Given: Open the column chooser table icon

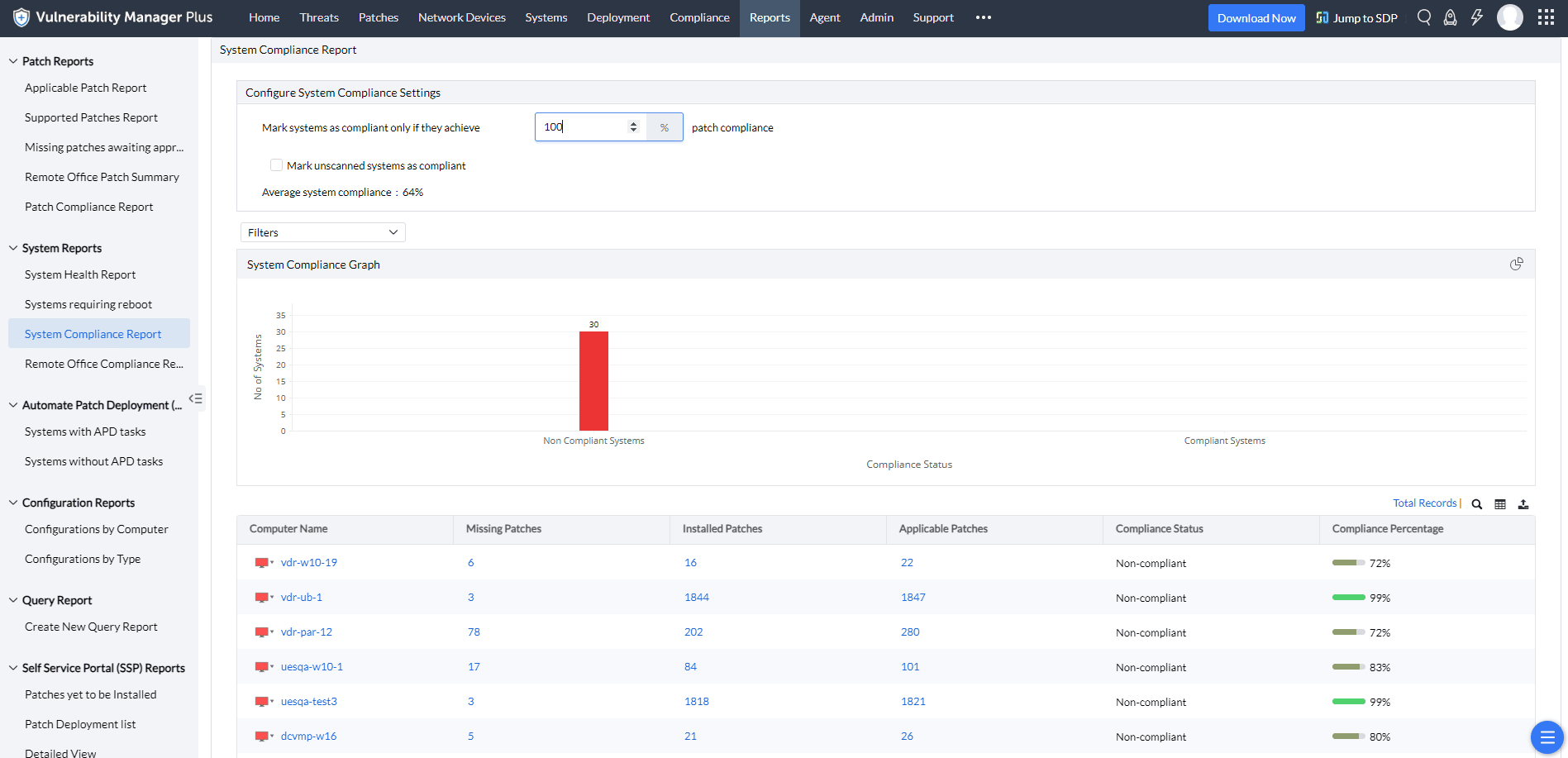Looking at the screenshot, I should (x=1499, y=504).
